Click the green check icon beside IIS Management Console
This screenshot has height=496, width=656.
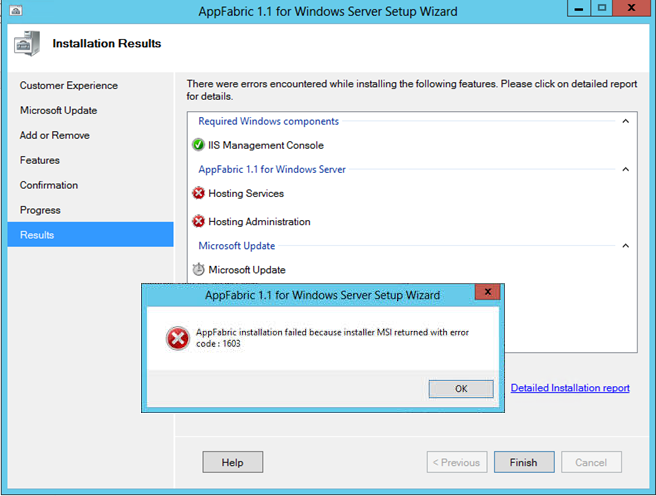(198, 145)
